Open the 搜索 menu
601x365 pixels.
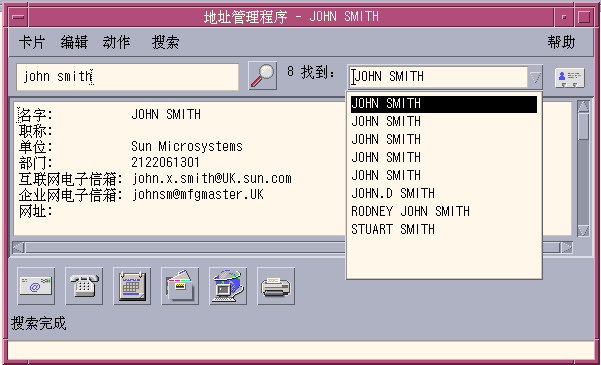[165, 42]
